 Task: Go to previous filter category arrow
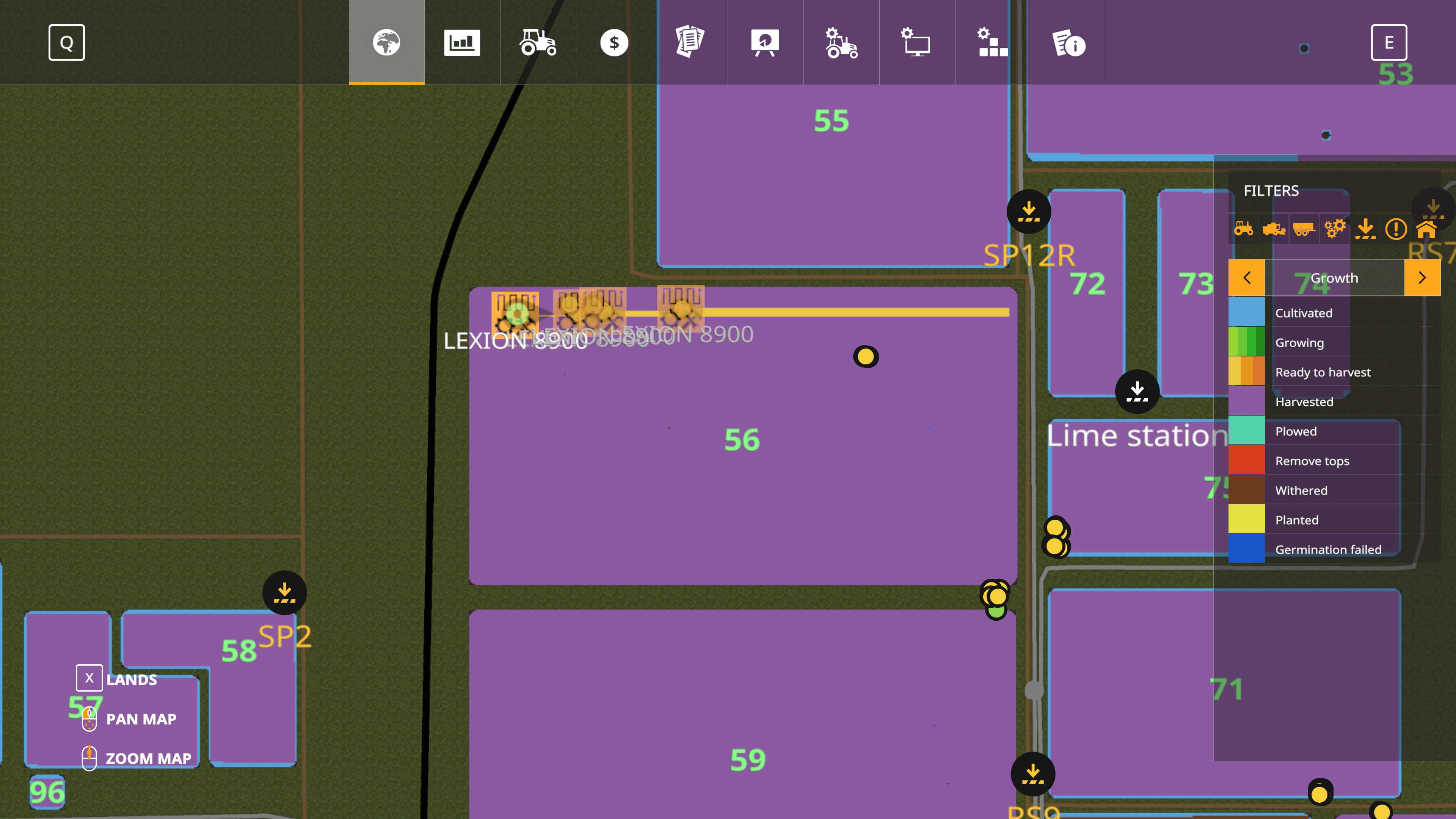point(1246,278)
